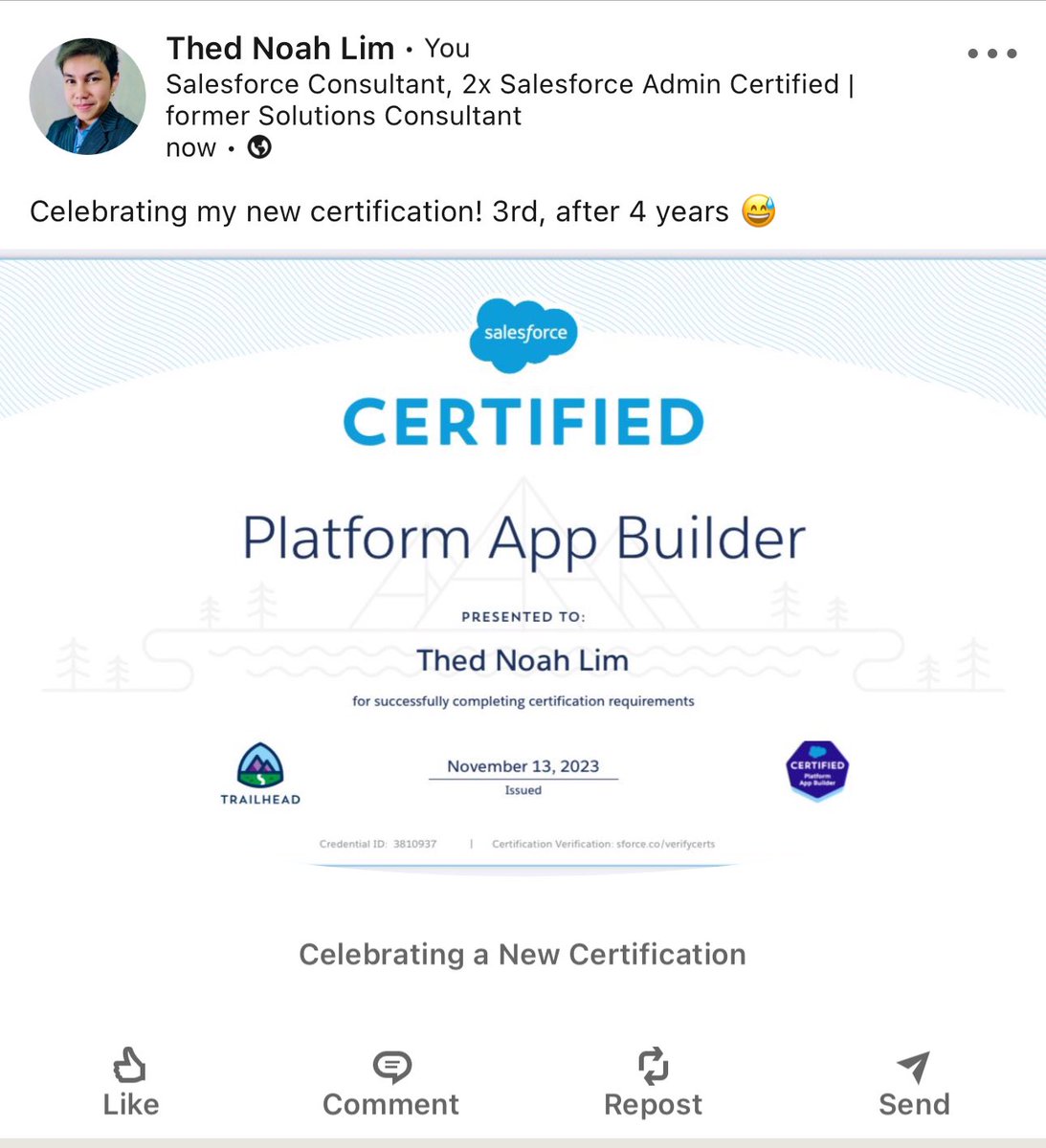
Task: Click the CERTIFIED heading on the certificate
Action: pos(523,423)
